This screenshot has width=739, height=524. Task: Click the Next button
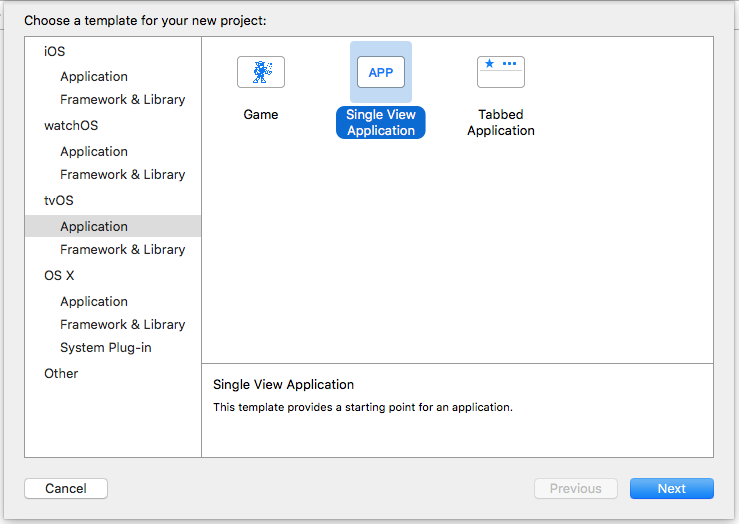pyautogui.click(x=672, y=489)
